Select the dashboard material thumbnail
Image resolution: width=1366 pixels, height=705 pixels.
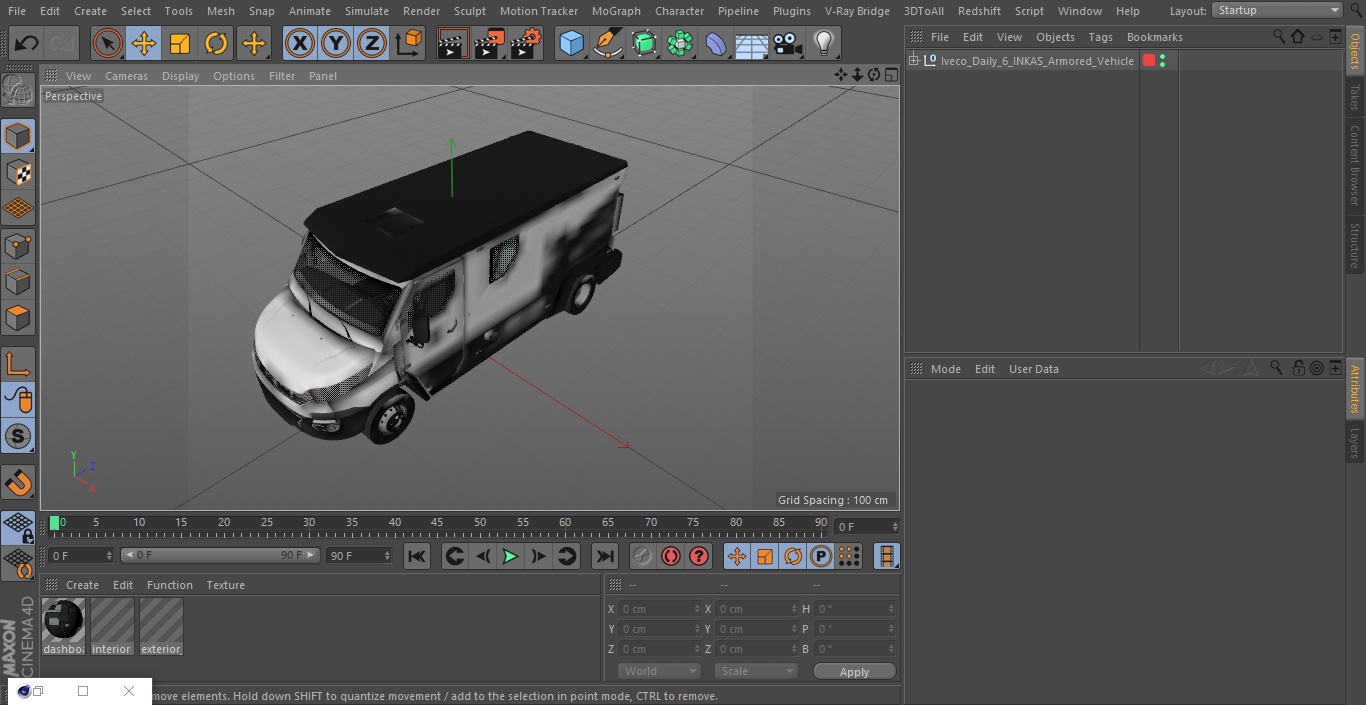[63, 626]
